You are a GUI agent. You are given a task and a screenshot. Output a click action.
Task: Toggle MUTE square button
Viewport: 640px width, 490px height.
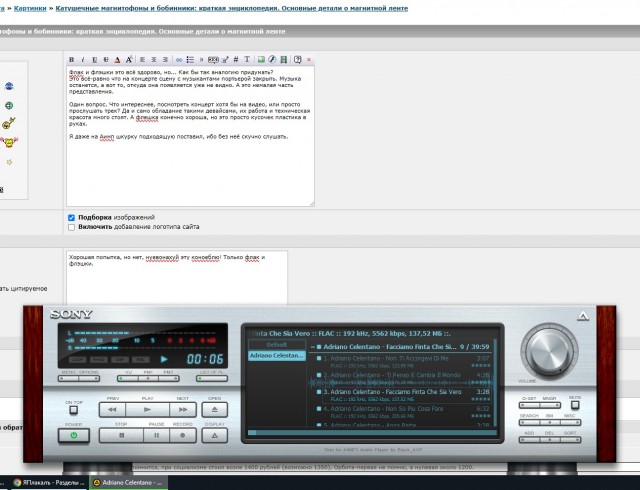[x=575, y=405]
